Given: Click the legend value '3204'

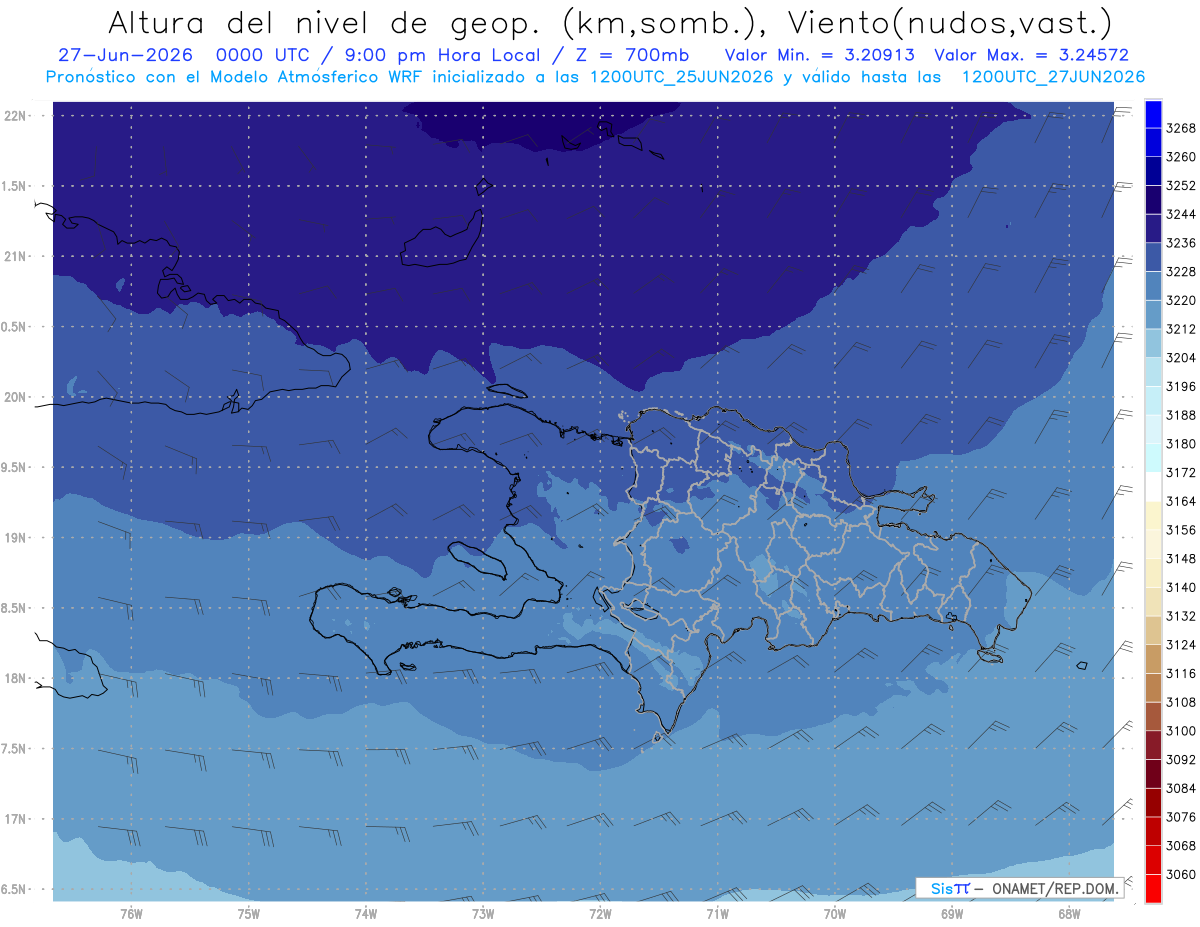Looking at the screenshot, I should point(1181,358).
